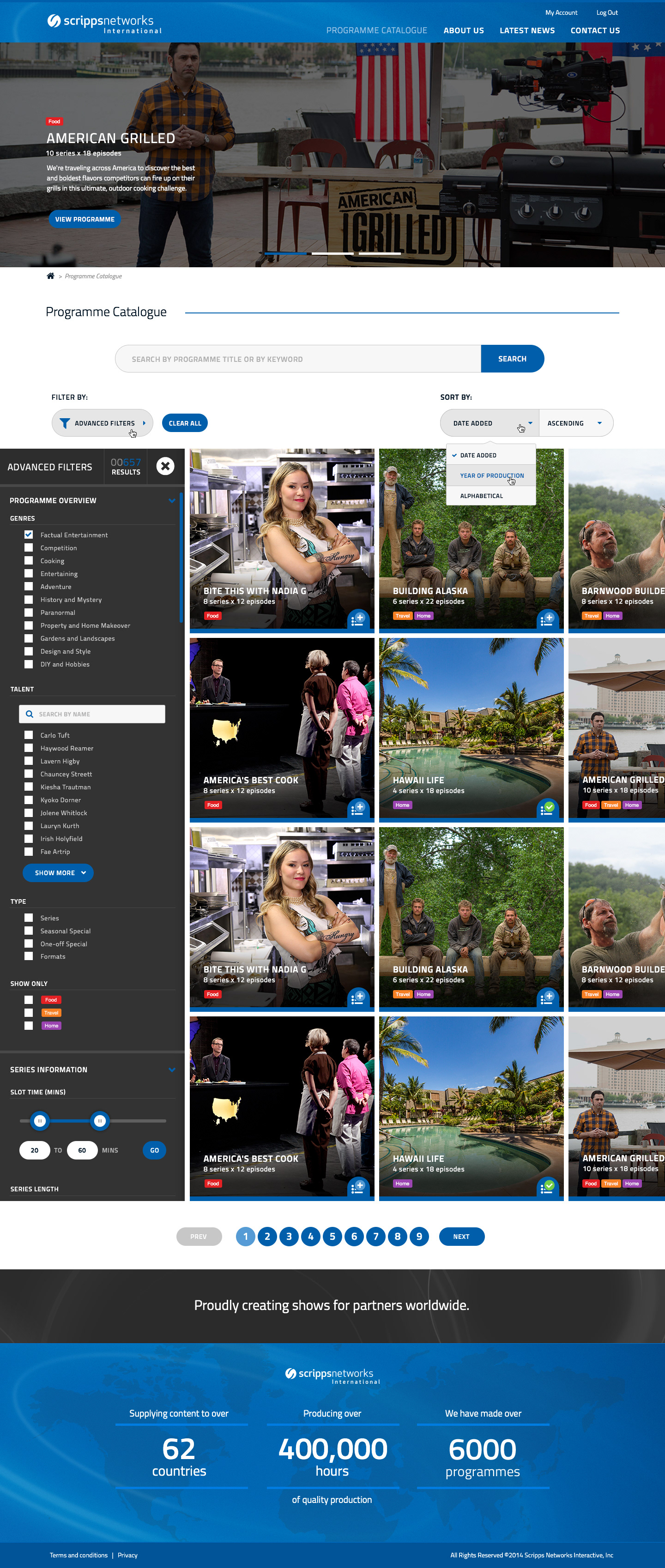665x1568 pixels.
Task: Click the programme title search field
Action: (298, 359)
